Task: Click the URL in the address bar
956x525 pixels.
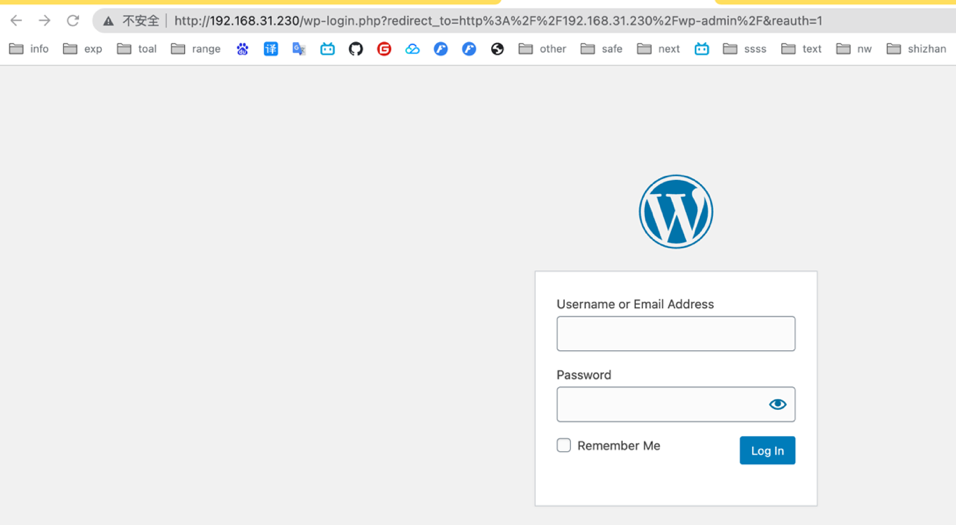Action: pos(498,20)
